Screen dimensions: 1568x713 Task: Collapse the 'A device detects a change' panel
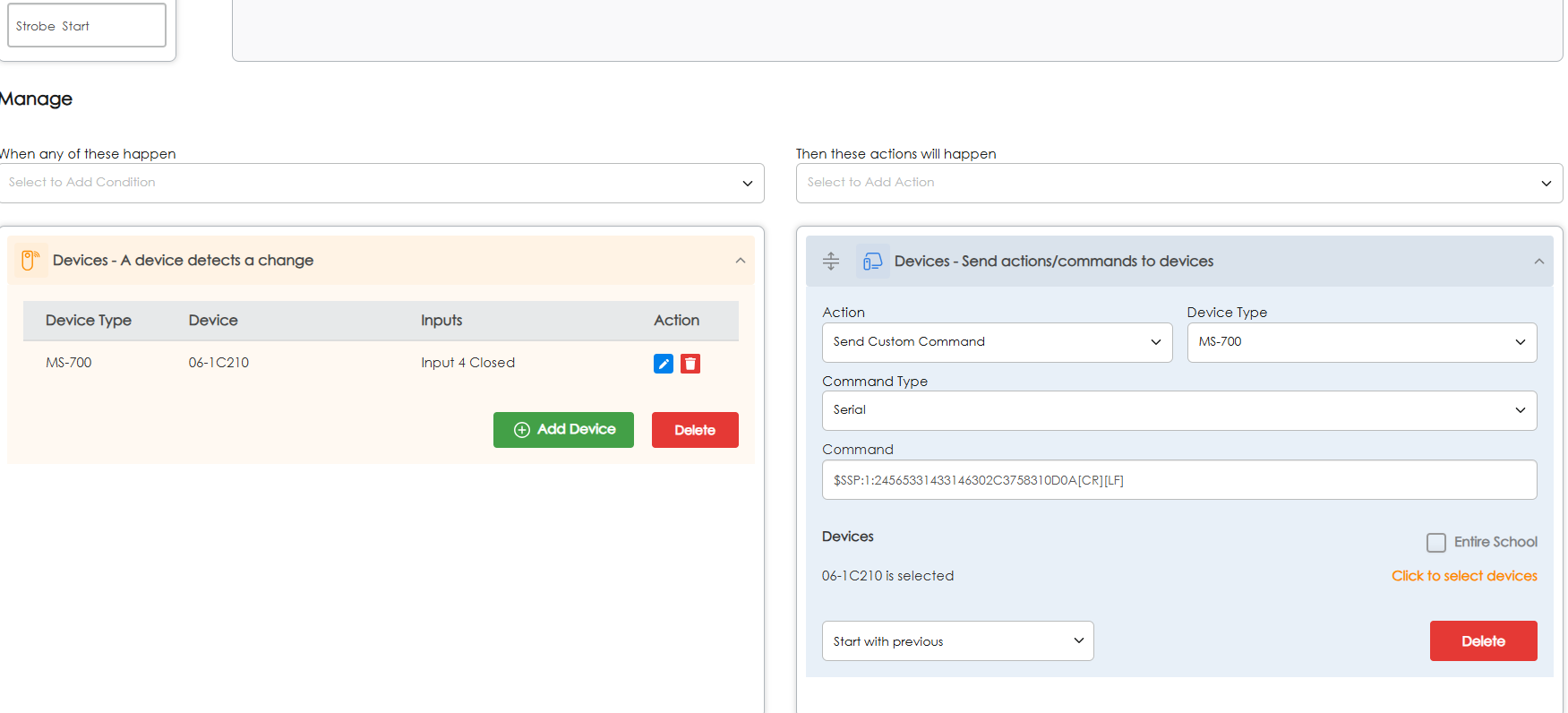click(741, 261)
